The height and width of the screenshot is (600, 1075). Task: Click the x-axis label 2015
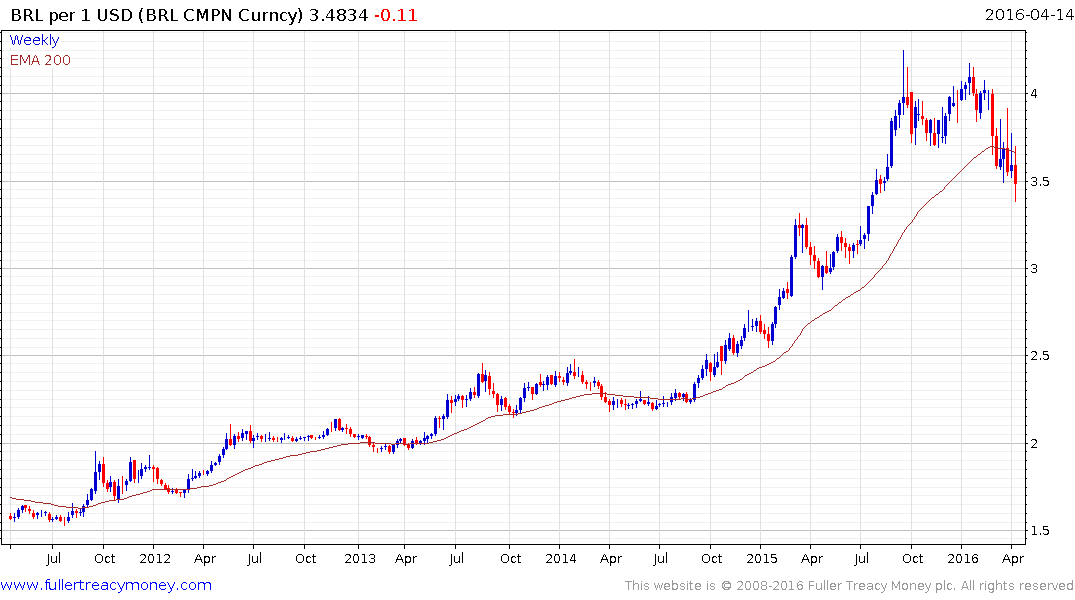pyautogui.click(x=762, y=558)
